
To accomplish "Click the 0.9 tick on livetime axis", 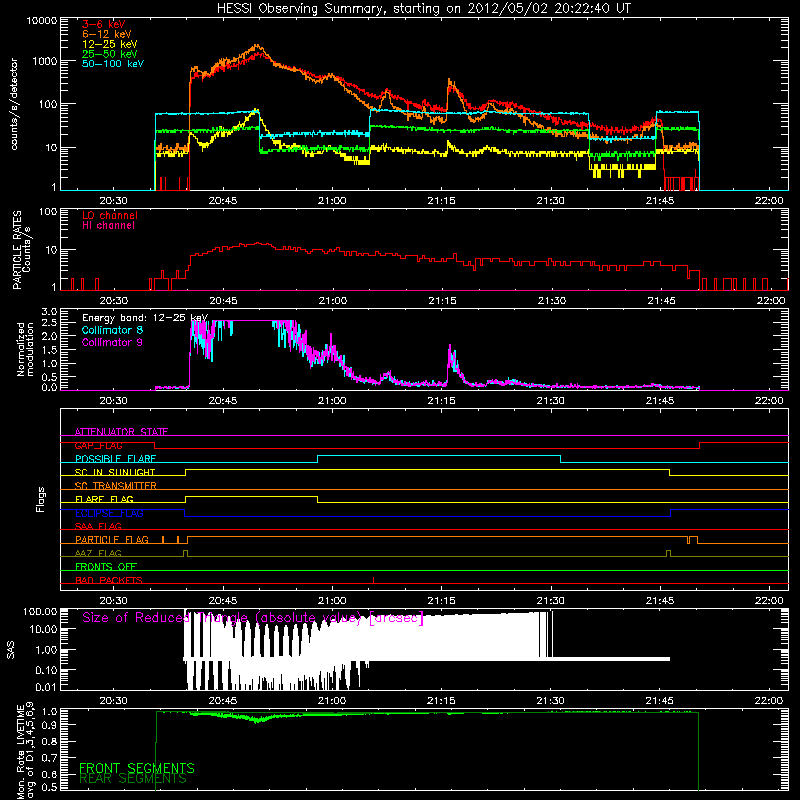I will click(x=49, y=725).
